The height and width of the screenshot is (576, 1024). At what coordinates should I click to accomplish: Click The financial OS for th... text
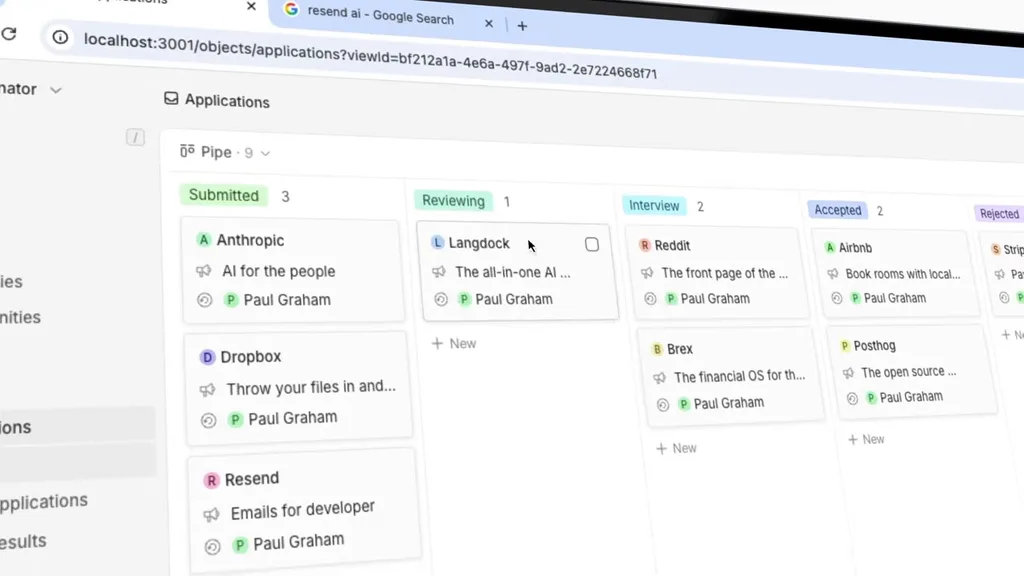(x=739, y=376)
